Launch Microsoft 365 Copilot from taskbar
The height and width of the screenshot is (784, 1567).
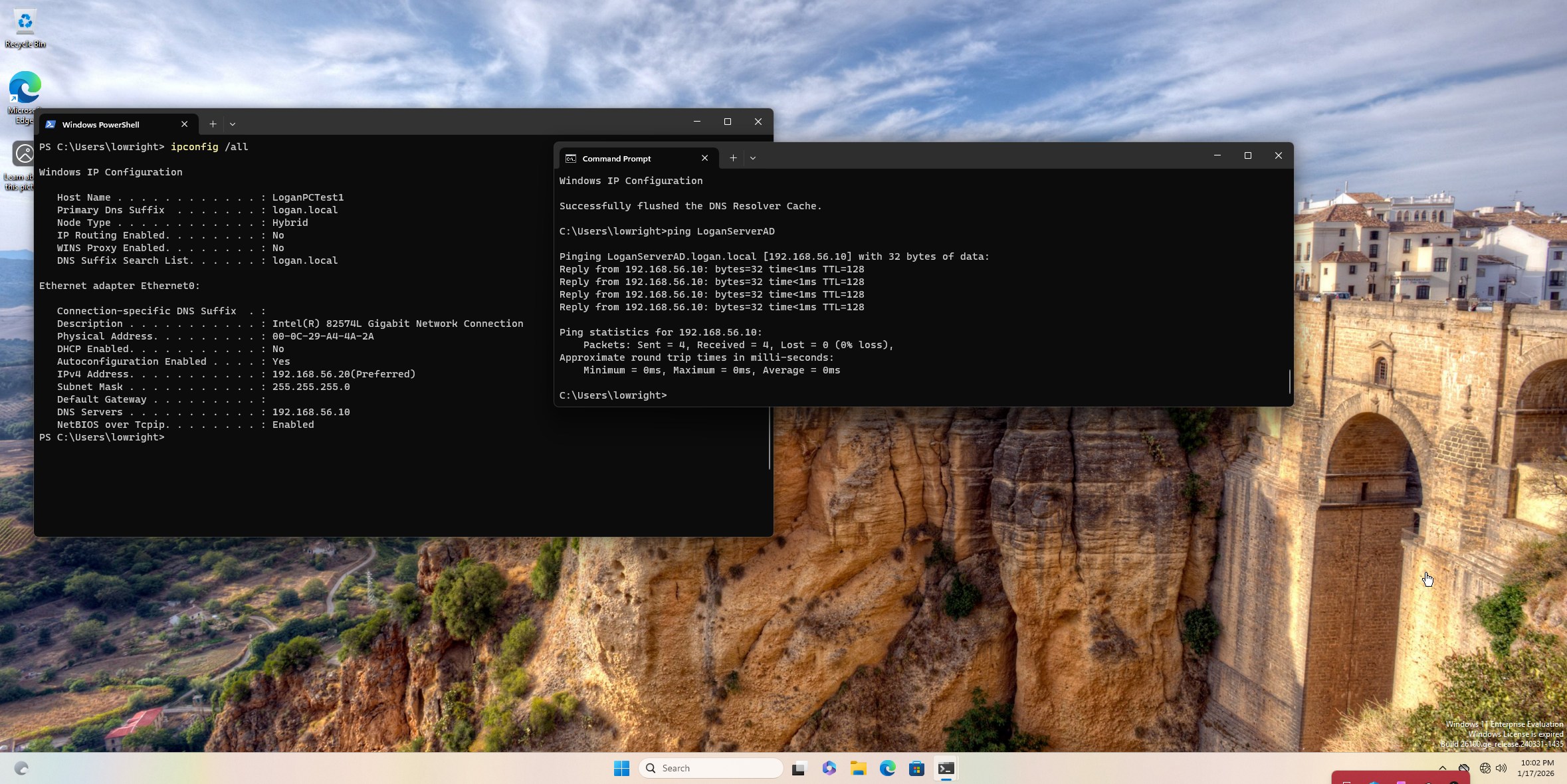click(x=829, y=768)
